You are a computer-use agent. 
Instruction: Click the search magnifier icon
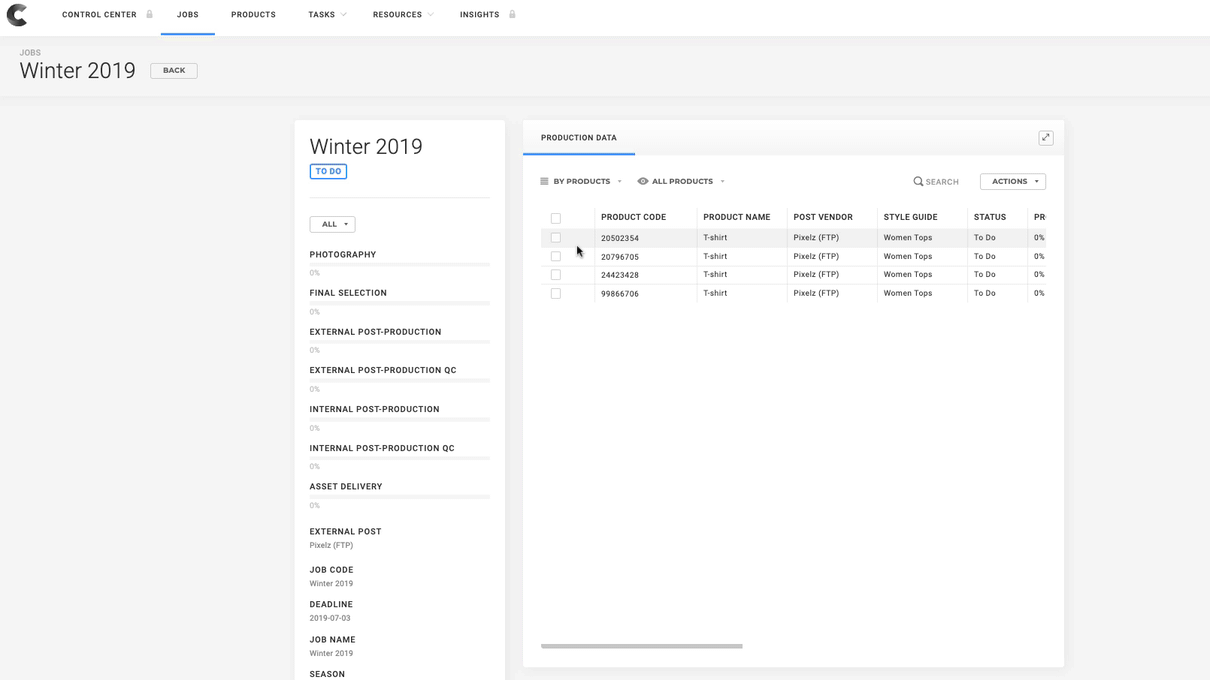click(918, 182)
